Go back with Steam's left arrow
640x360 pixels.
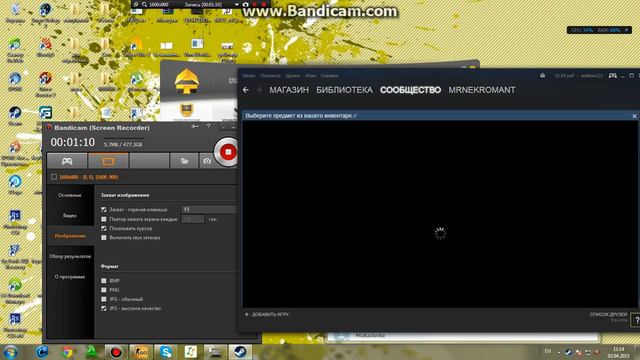[246, 90]
